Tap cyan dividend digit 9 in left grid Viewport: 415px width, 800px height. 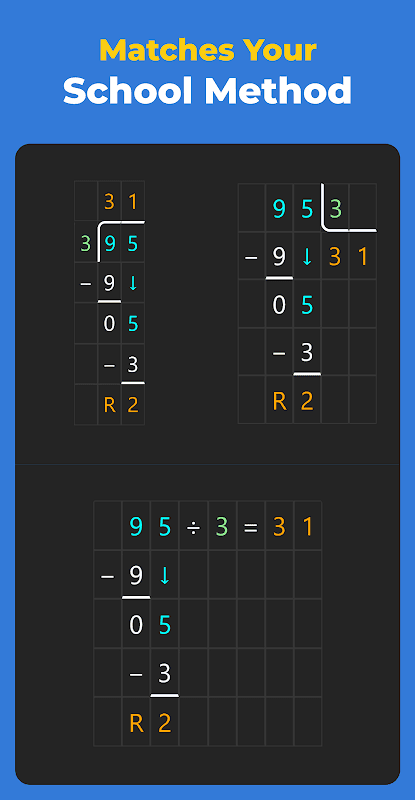point(109,244)
